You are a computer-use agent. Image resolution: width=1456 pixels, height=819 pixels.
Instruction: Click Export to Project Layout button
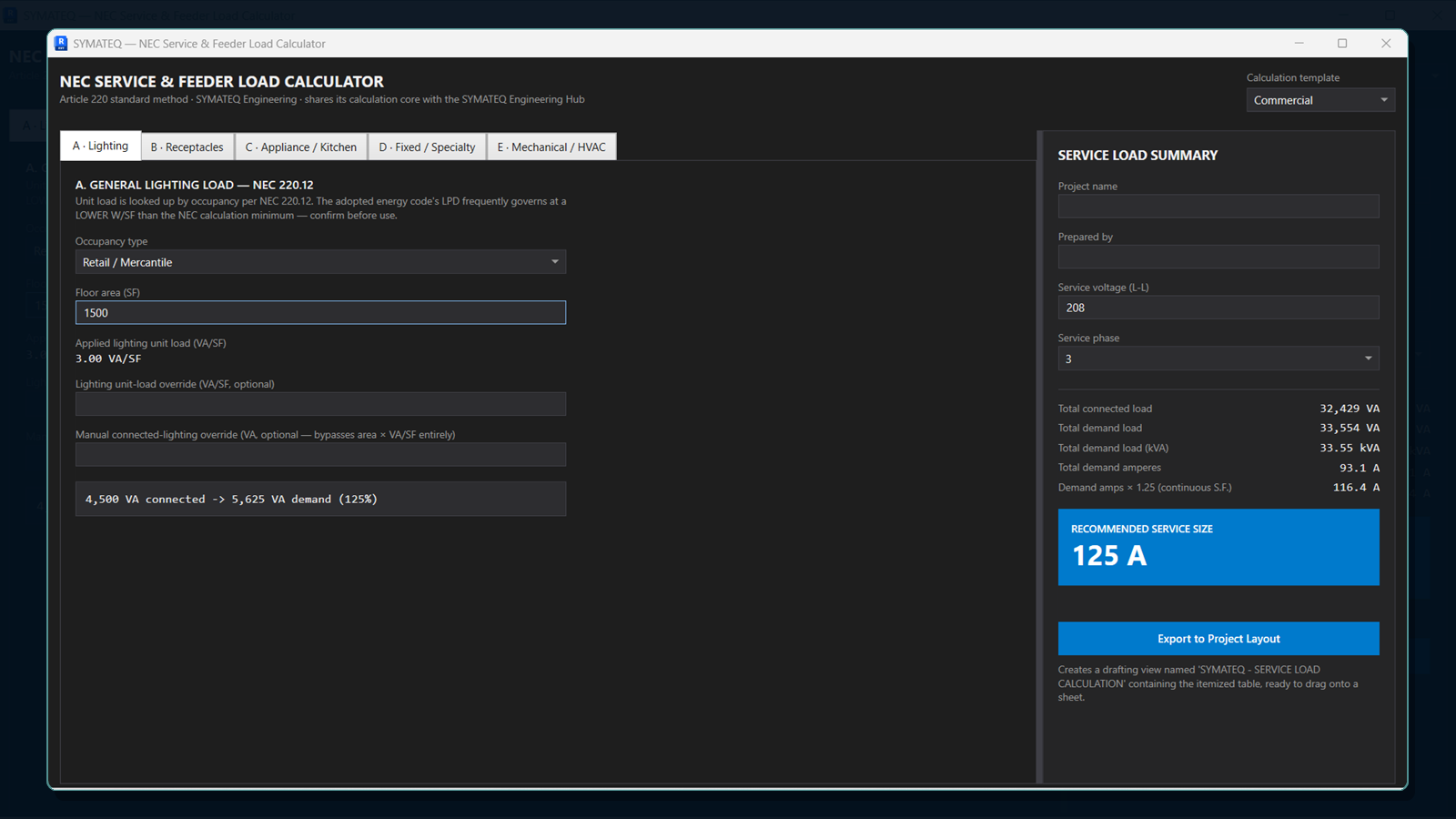tap(1218, 639)
